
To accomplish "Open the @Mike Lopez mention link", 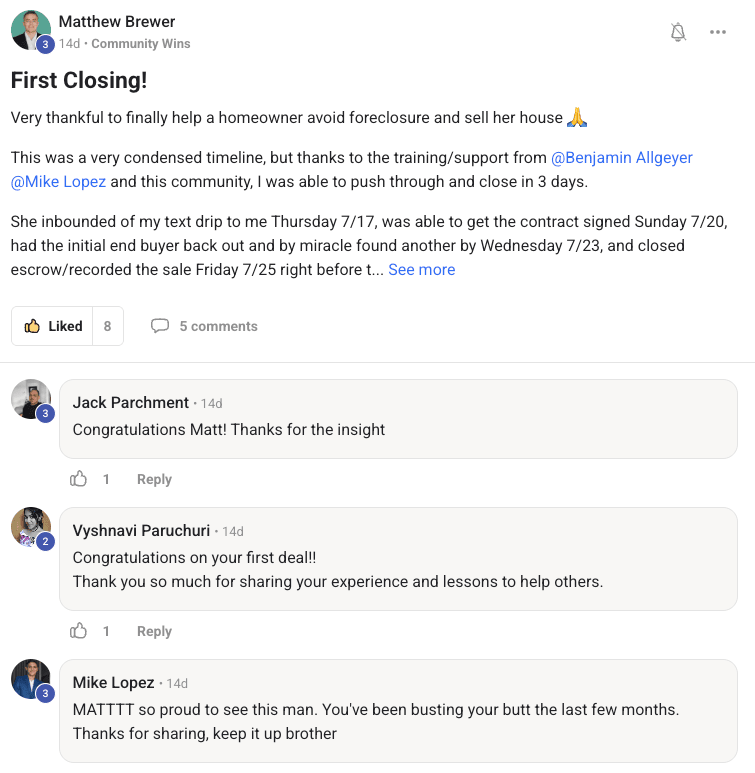I will tap(58, 181).
